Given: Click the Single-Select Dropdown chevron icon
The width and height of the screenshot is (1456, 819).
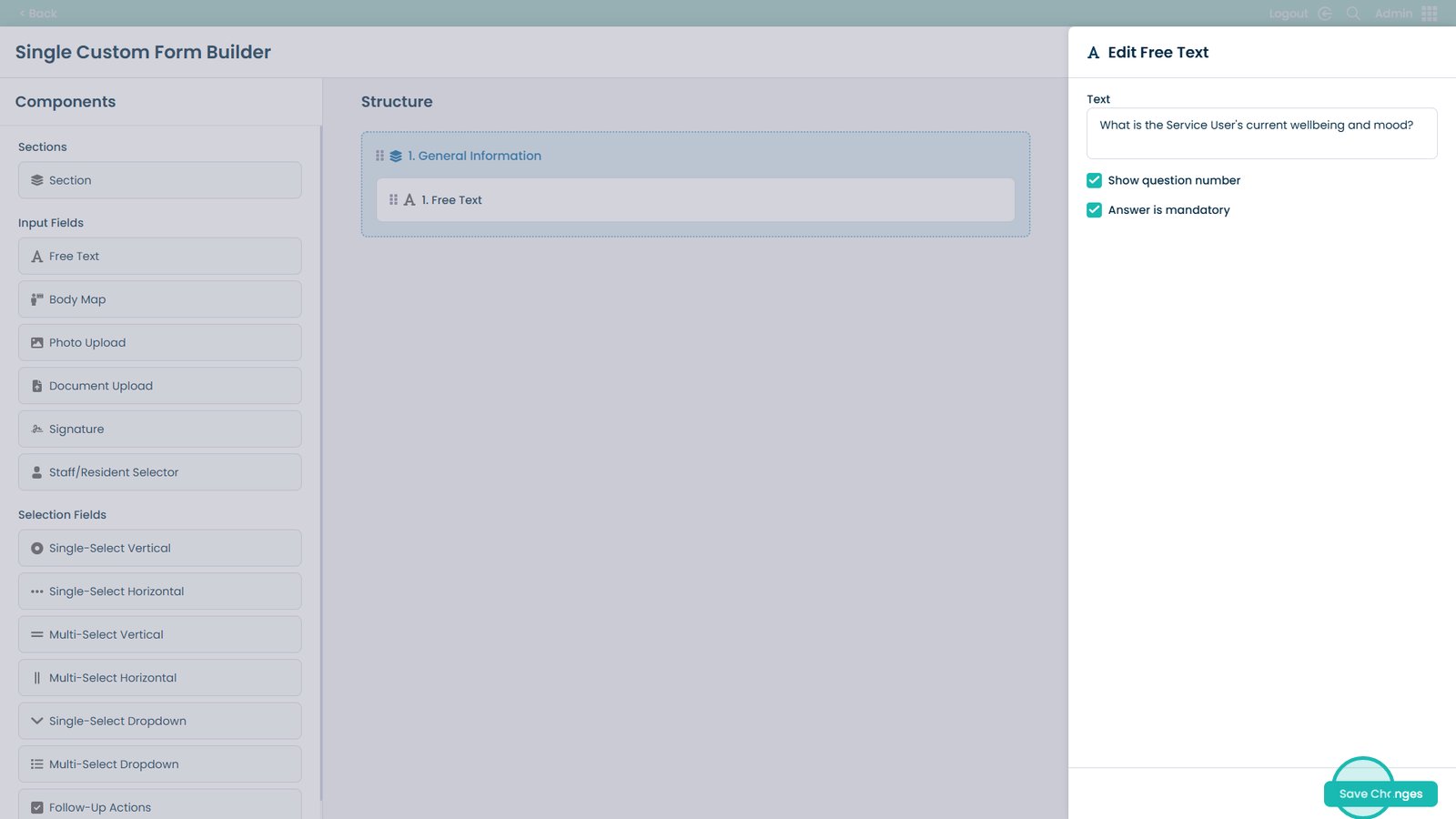Looking at the screenshot, I should pos(37,721).
